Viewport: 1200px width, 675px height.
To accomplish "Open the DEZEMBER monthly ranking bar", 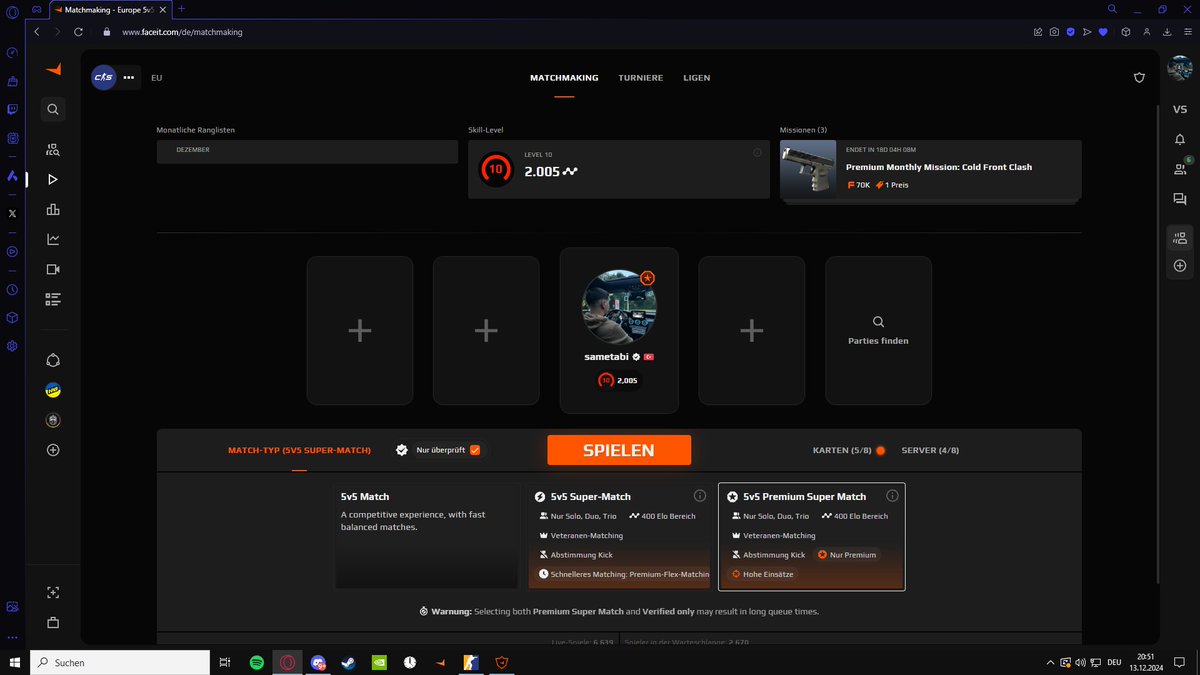I will pos(307,151).
